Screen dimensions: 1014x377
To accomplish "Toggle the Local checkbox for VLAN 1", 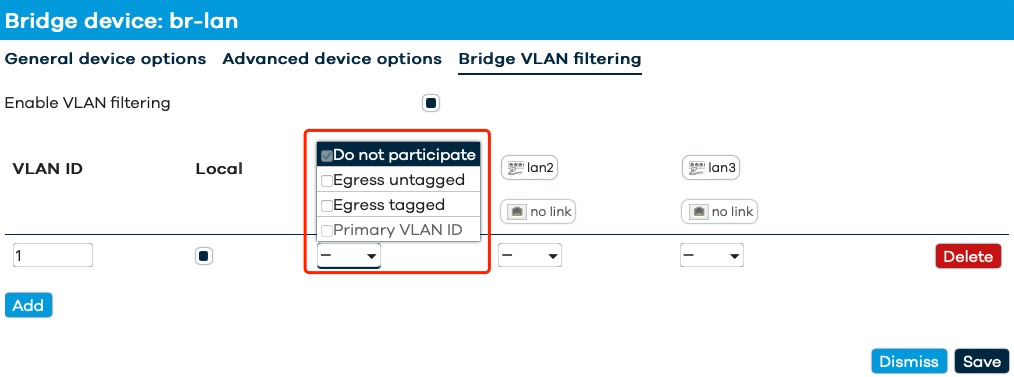I will (204, 256).
